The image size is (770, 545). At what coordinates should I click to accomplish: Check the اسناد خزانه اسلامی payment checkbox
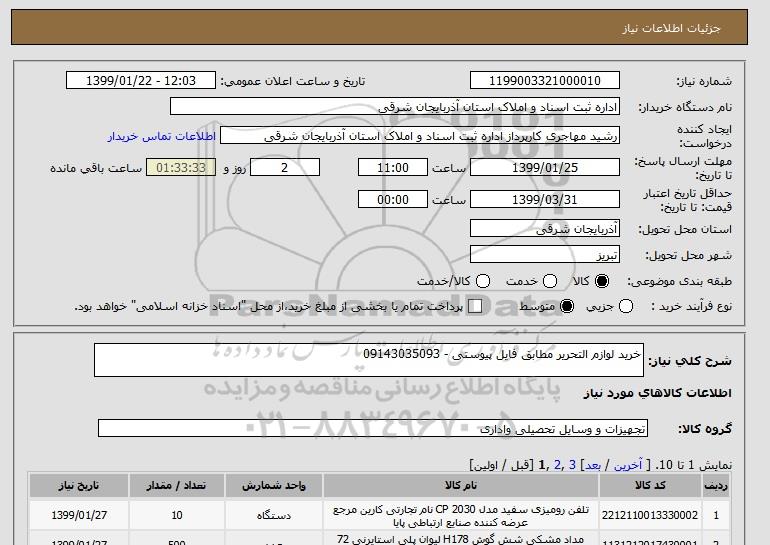tap(475, 306)
